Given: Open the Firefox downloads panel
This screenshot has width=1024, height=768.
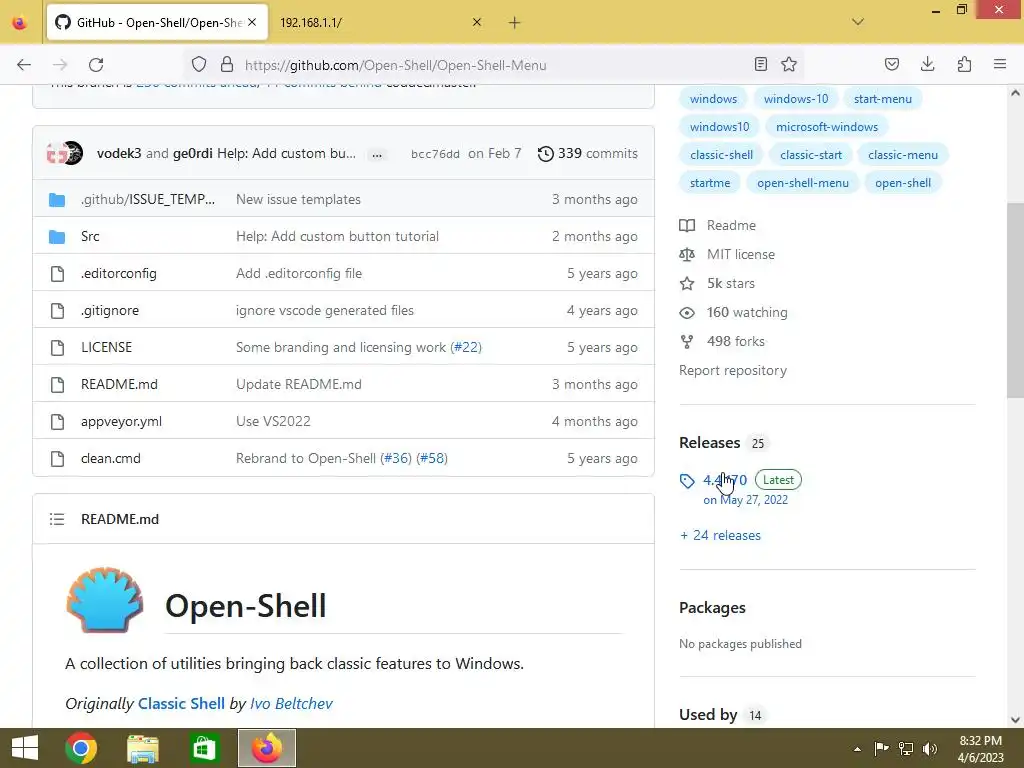Looking at the screenshot, I should 927,64.
